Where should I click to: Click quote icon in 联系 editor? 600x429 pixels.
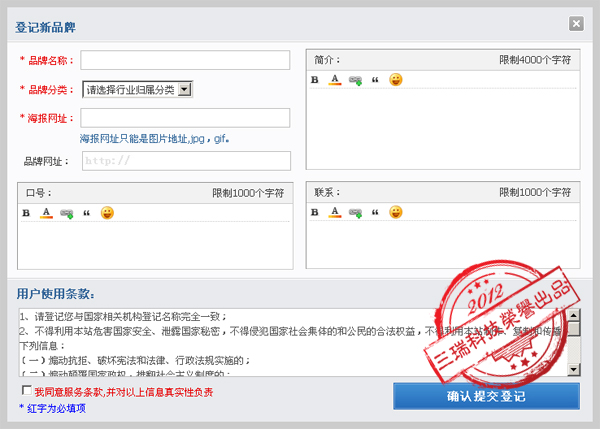click(375, 212)
